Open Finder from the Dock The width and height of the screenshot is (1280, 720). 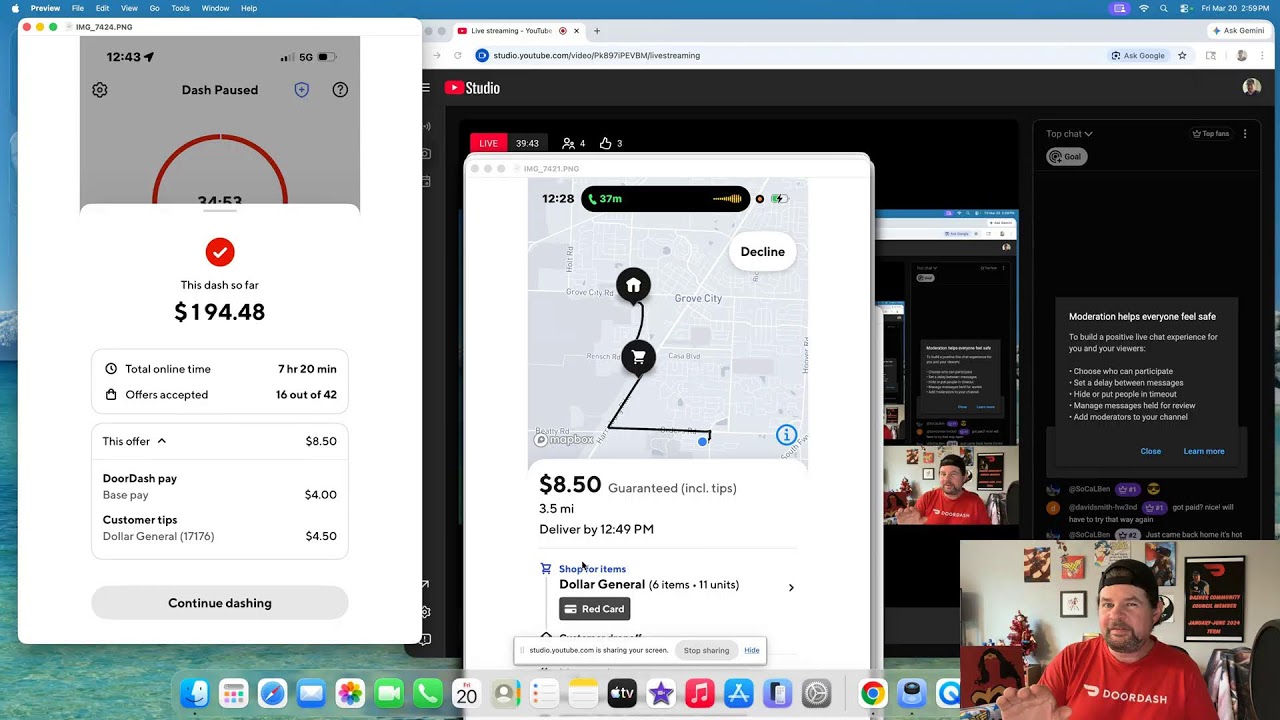click(195, 693)
